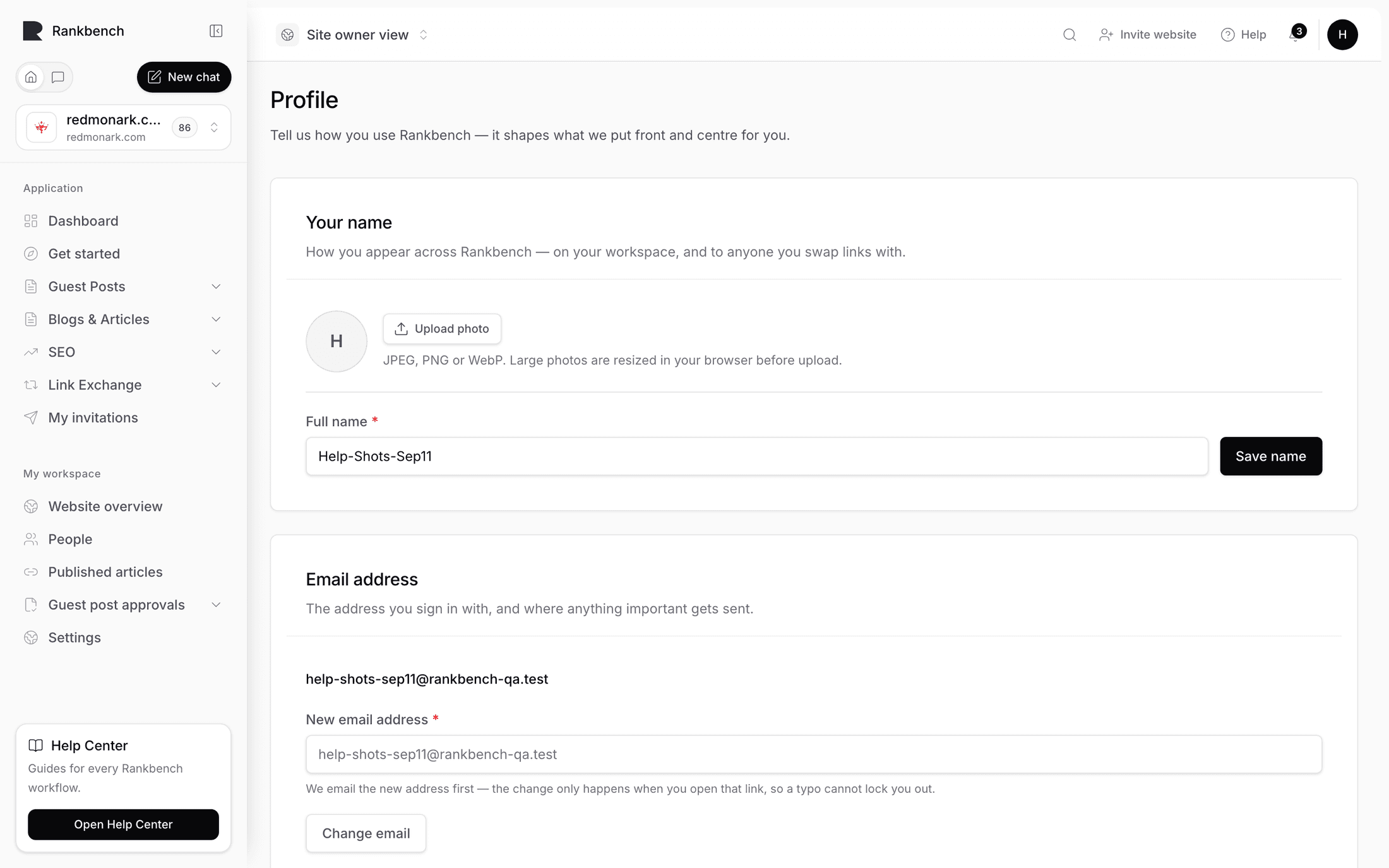The image size is (1389, 868).
Task: Click the People icon
Action: pyautogui.click(x=31, y=539)
